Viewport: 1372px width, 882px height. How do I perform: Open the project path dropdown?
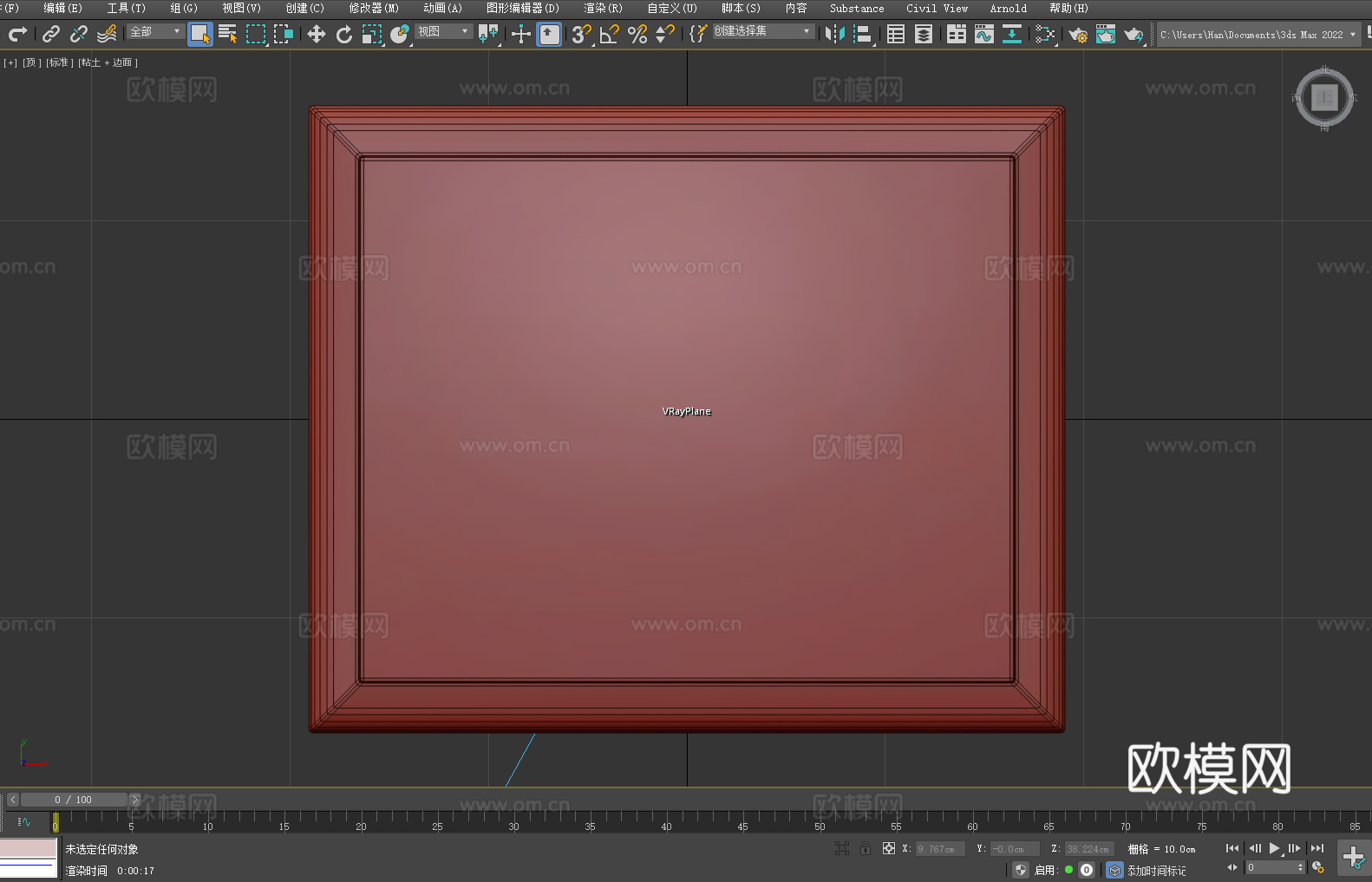tap(1258, 35)
